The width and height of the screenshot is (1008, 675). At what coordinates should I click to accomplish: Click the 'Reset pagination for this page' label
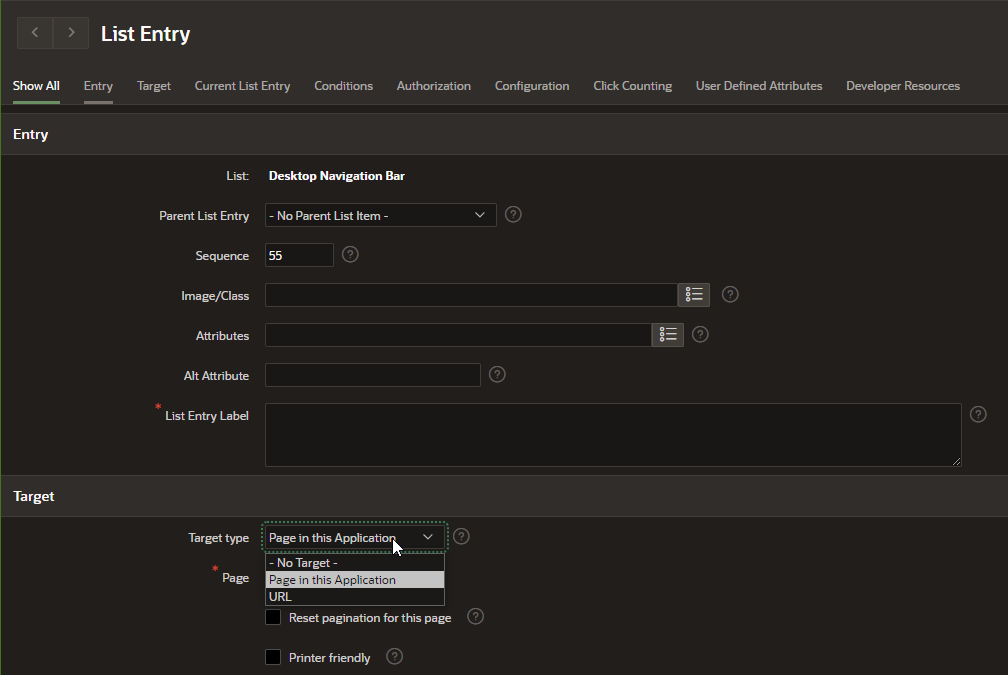[x=370, y=618]
